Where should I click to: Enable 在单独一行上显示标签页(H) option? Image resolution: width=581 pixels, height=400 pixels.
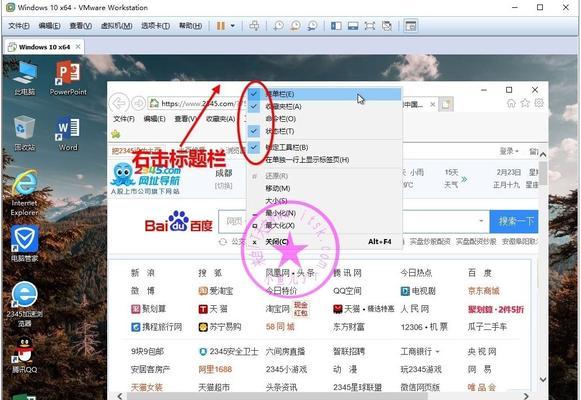pyautogui.click(x=325, y=160)
